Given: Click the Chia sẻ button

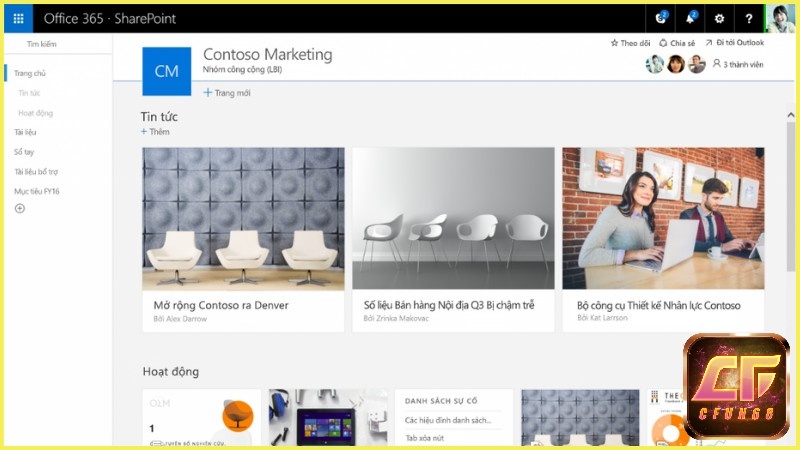Looking at the screenshot, I should coord(677,43).
